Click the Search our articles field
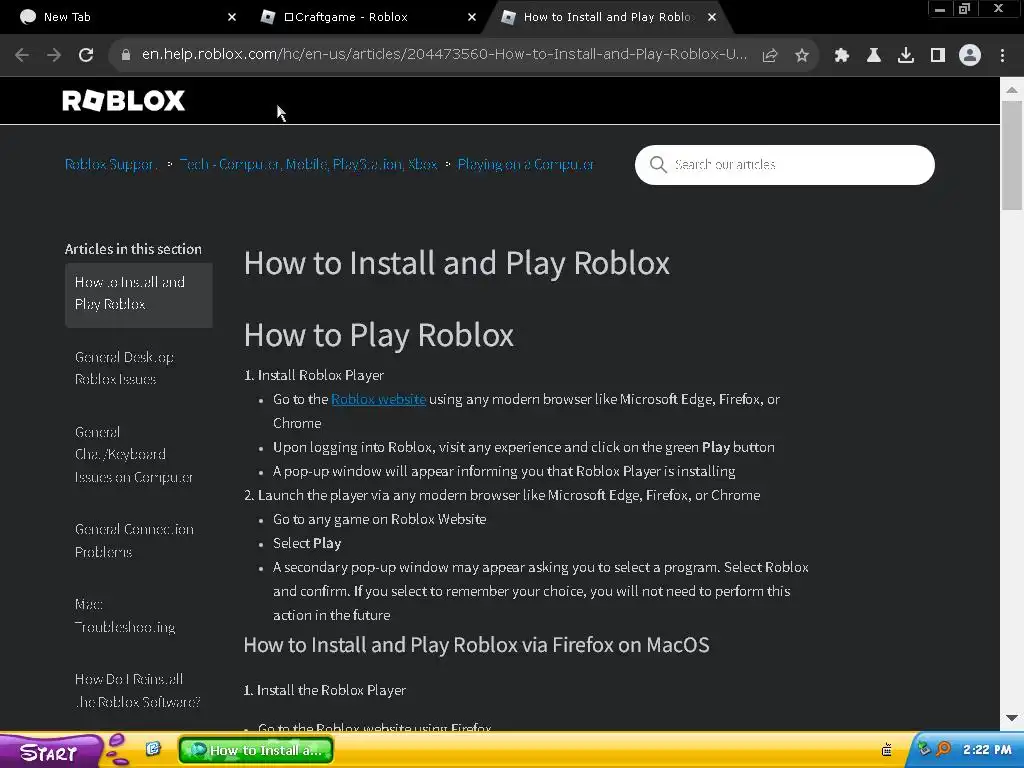This screenshot has height=768, width=1024. tap(784, 165)
